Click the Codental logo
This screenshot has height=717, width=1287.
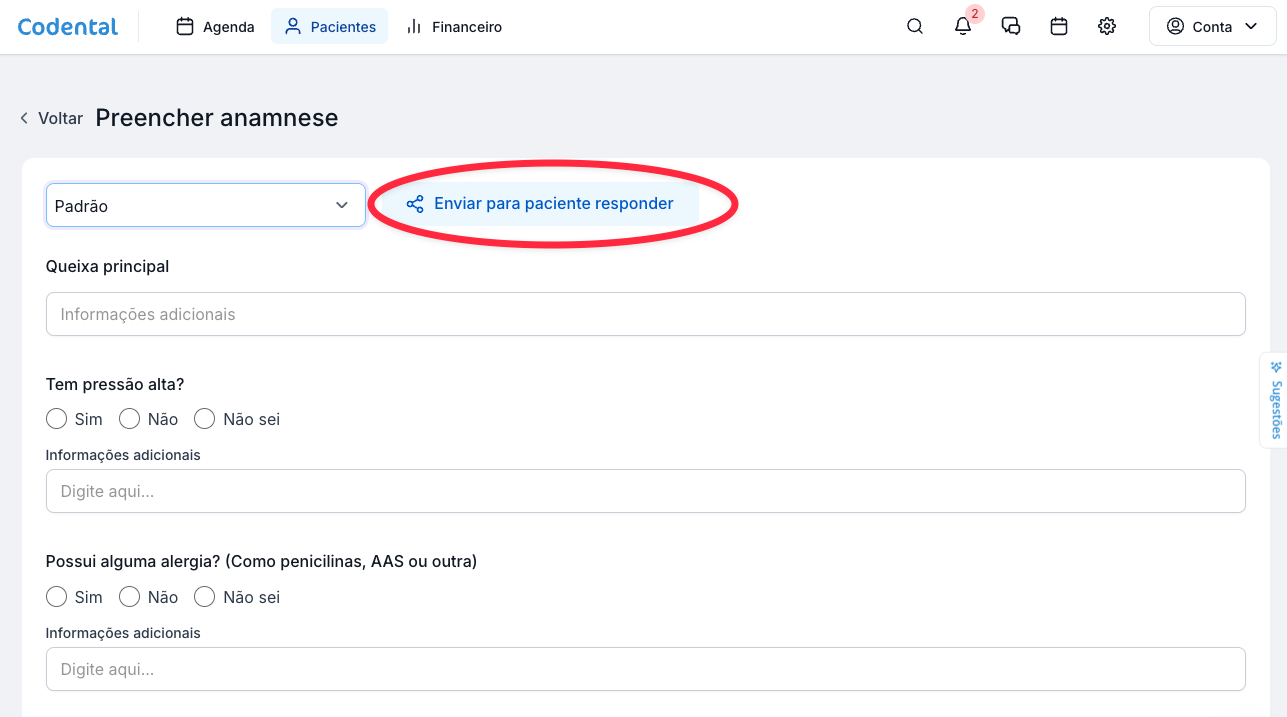click(x=68, y=27)
